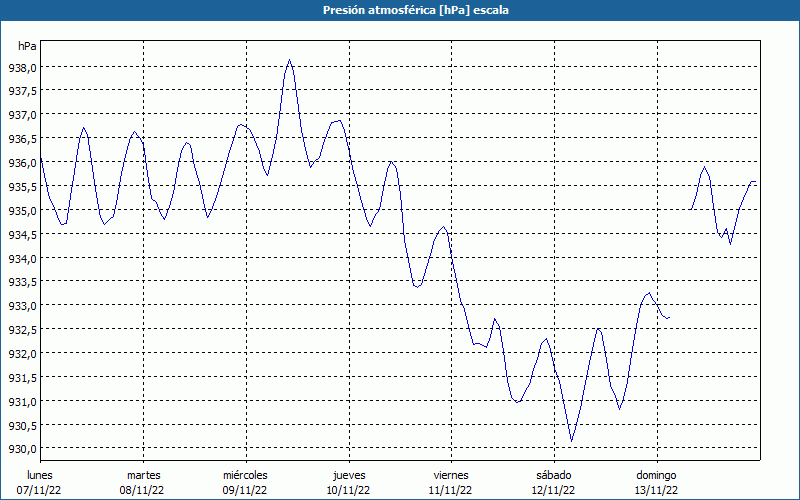
Task: Click the 'sábado' day label
Action: tap(554, 475)
